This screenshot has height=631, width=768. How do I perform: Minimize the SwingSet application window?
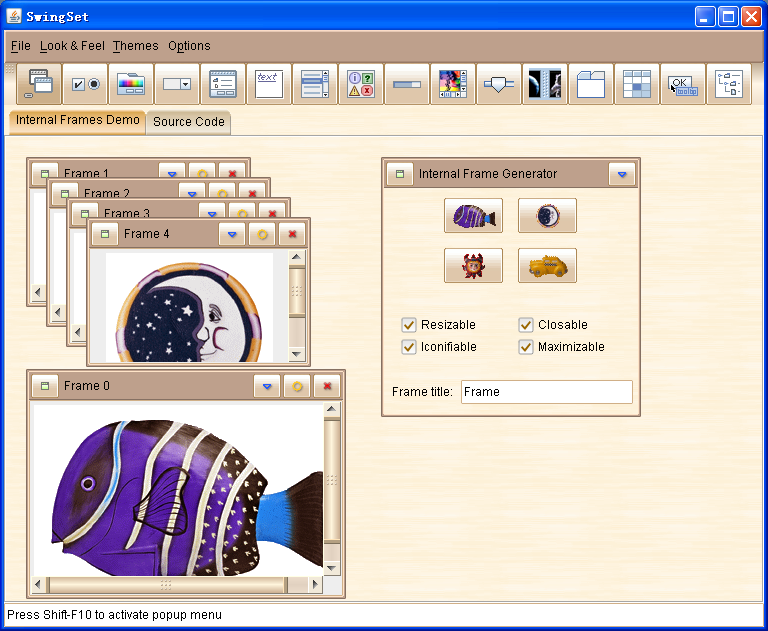click(705, 17)
